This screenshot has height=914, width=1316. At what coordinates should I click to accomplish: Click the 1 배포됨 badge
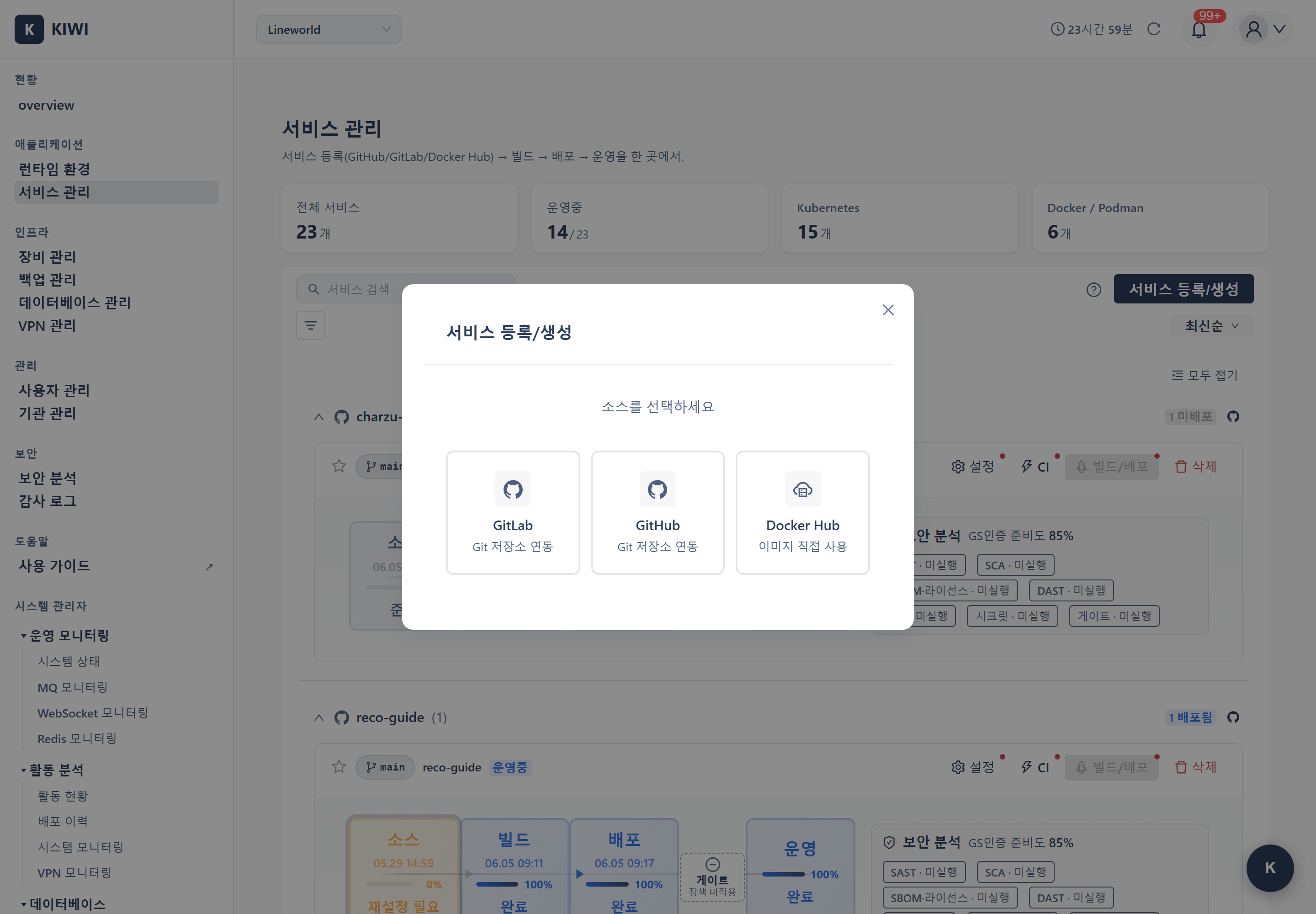point(1190,717)
